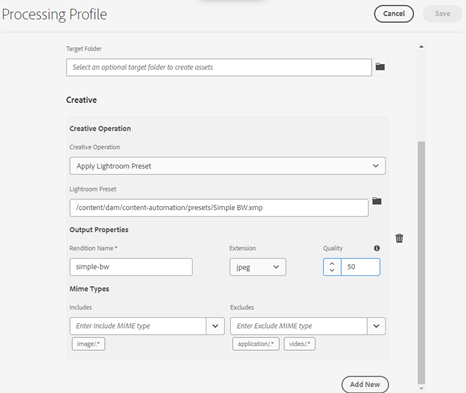
Task: Click the Mime Types heading
Action: pos(89,289)
